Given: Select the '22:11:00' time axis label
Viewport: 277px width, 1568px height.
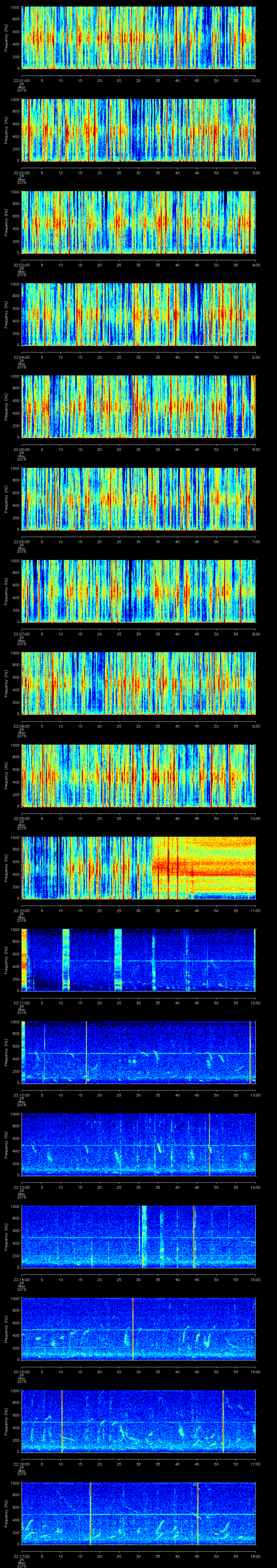Looking at the screenshot, I should point(21,1003).
